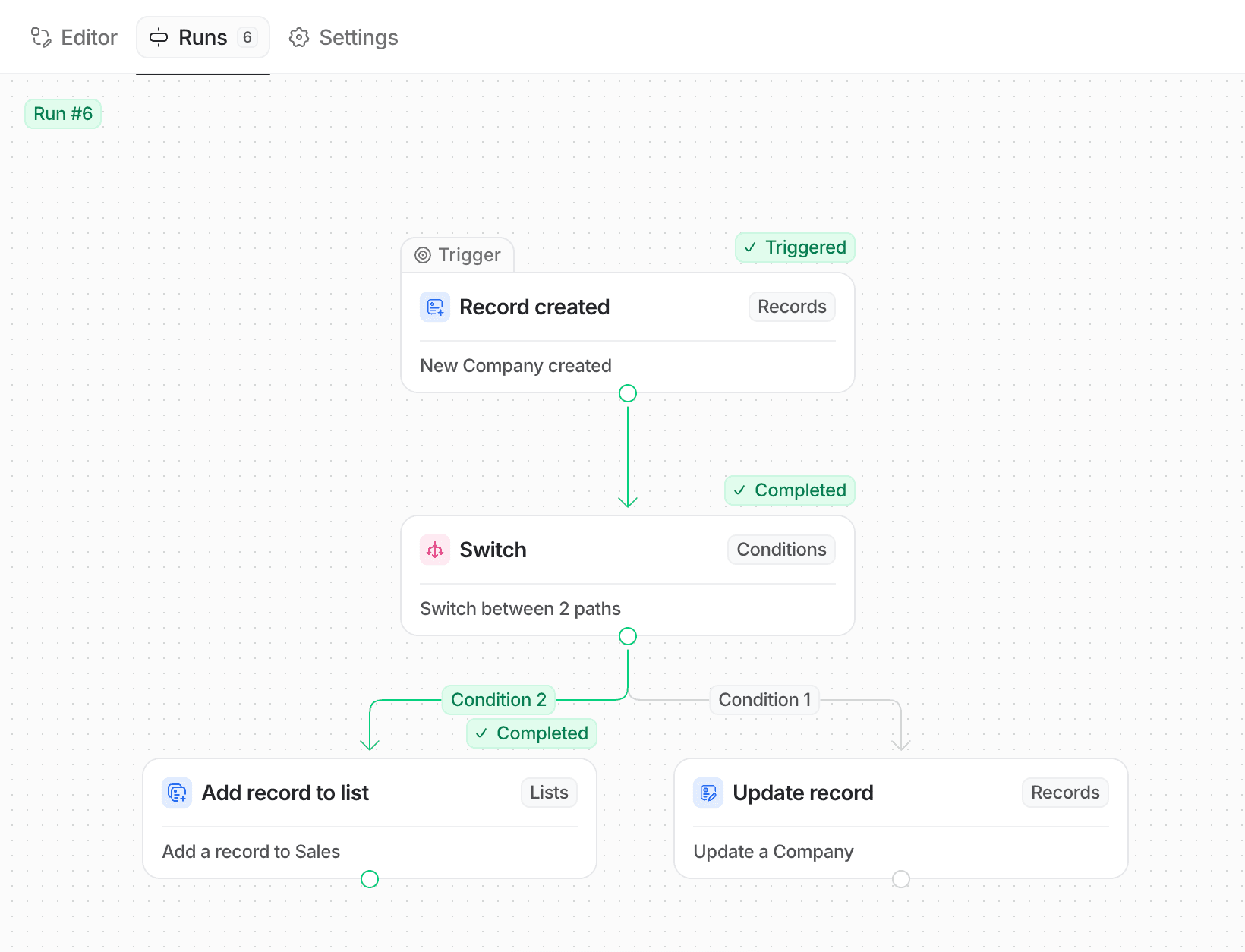This screenshot has width=1245, height=952.
Task: Click the Condition 1 branch label
Action: pos(764,699)
